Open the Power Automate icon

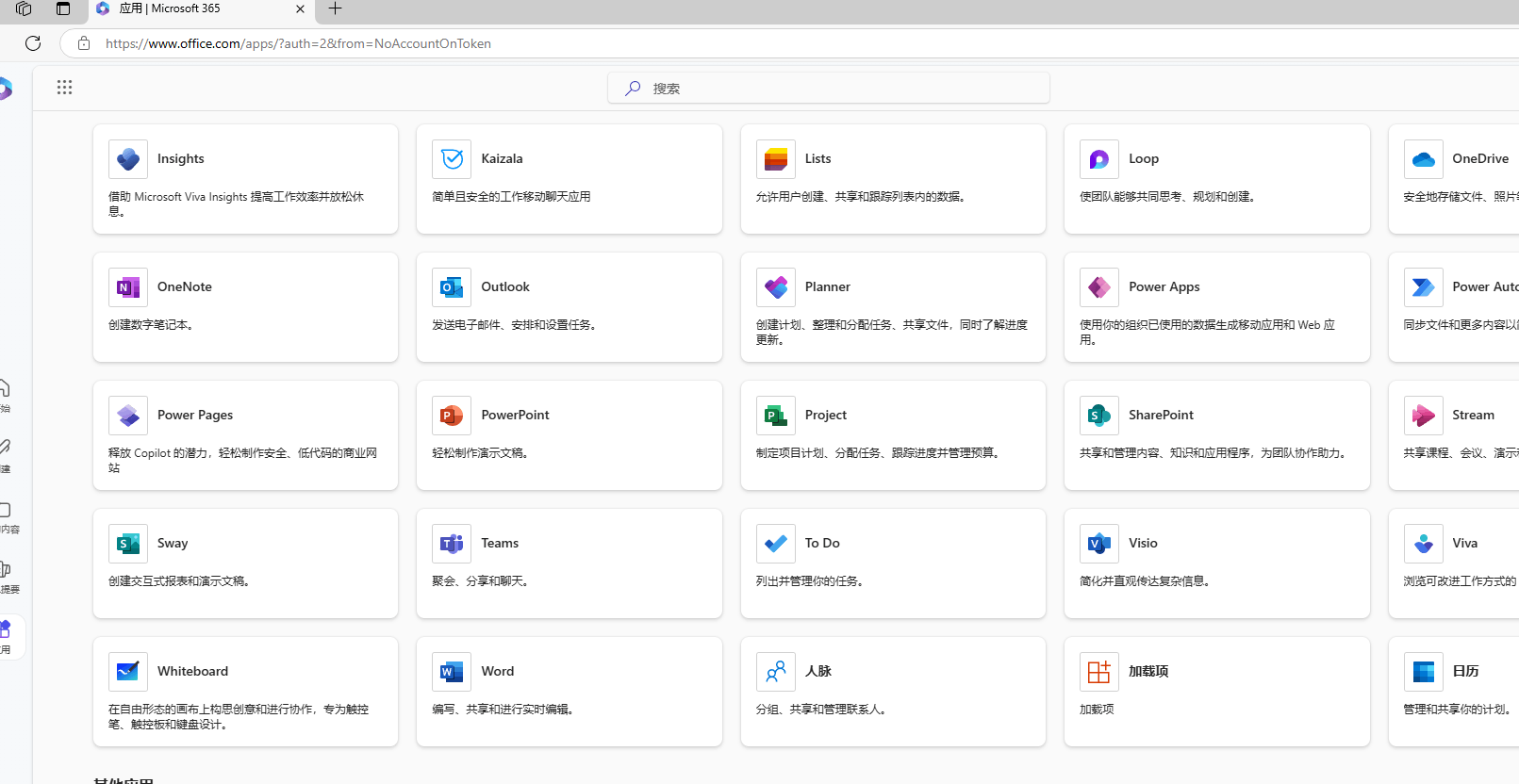[x=1424, y=287]
